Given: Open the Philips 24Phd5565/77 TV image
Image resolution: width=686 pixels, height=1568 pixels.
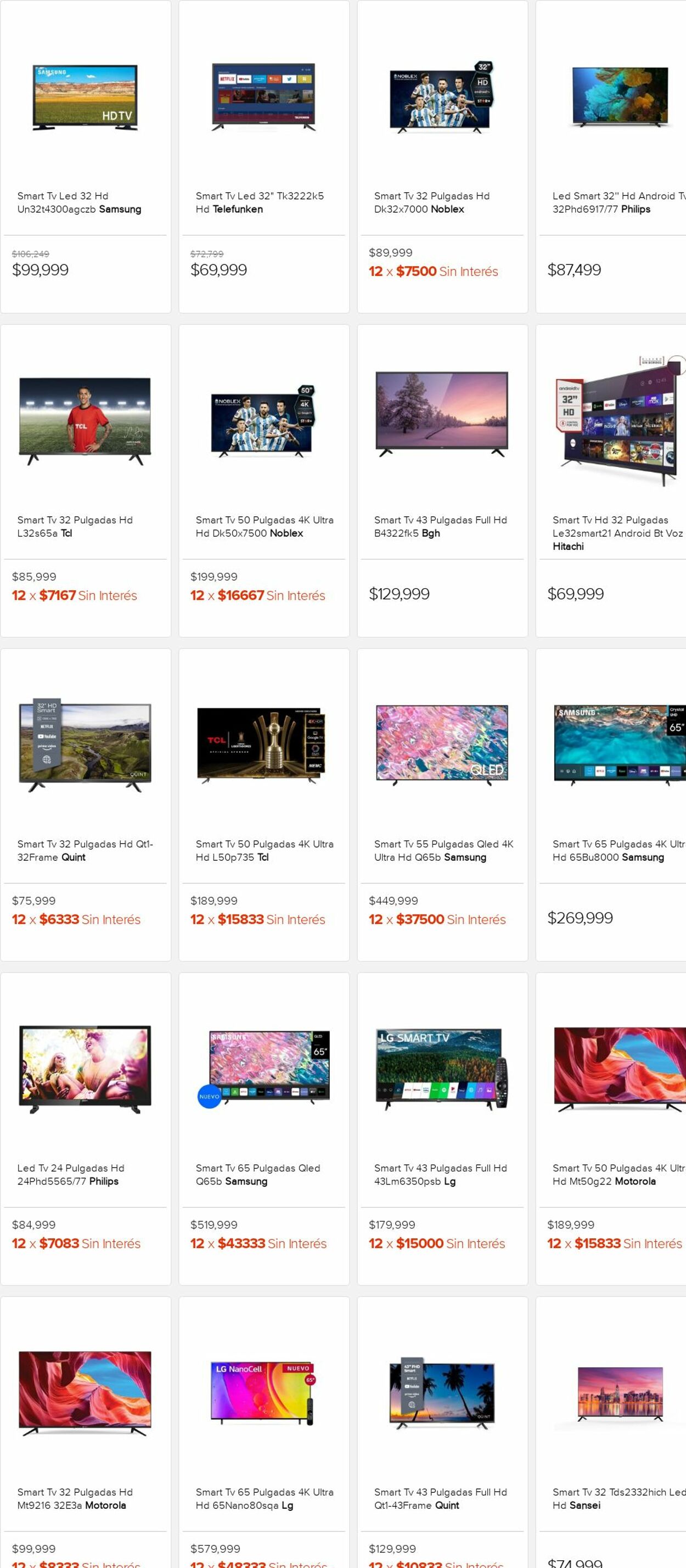Looking at the screenshot, I should [85, 1069].
